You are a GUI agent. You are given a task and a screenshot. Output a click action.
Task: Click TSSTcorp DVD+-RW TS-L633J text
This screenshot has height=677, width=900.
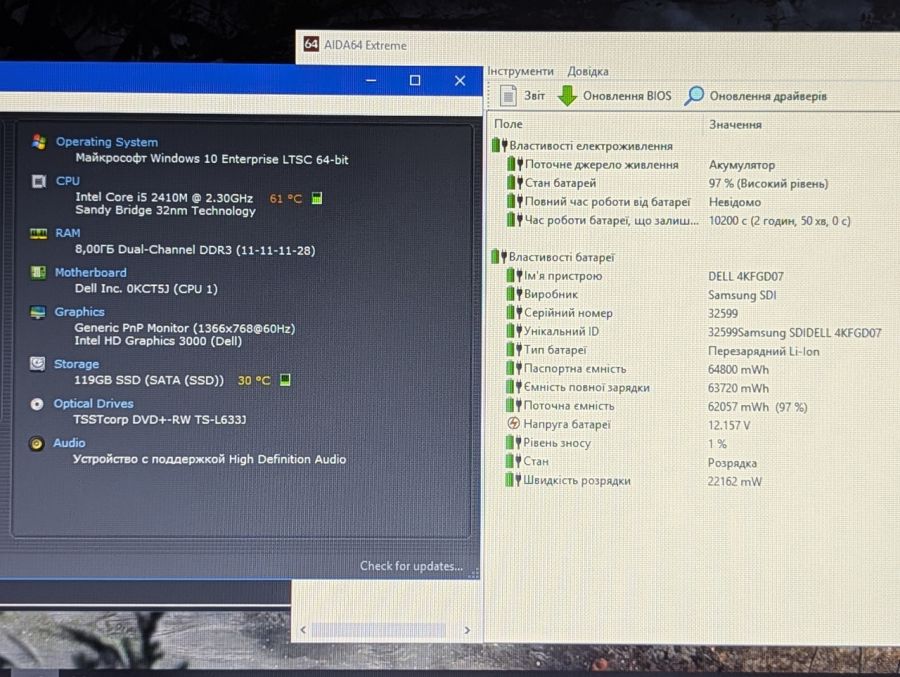(159, 419)
